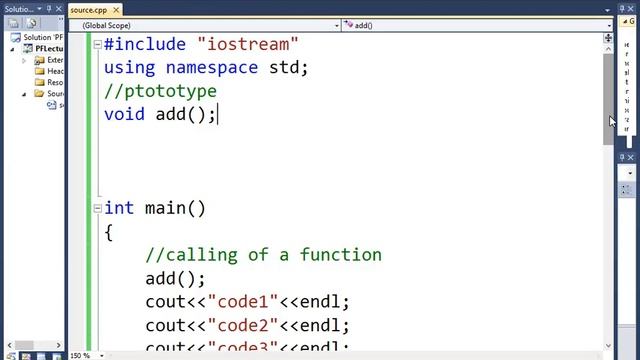The height and width of the screenshot is (360, 640).
Task: Click the editor split window handle icon
Action: (608, 38)
